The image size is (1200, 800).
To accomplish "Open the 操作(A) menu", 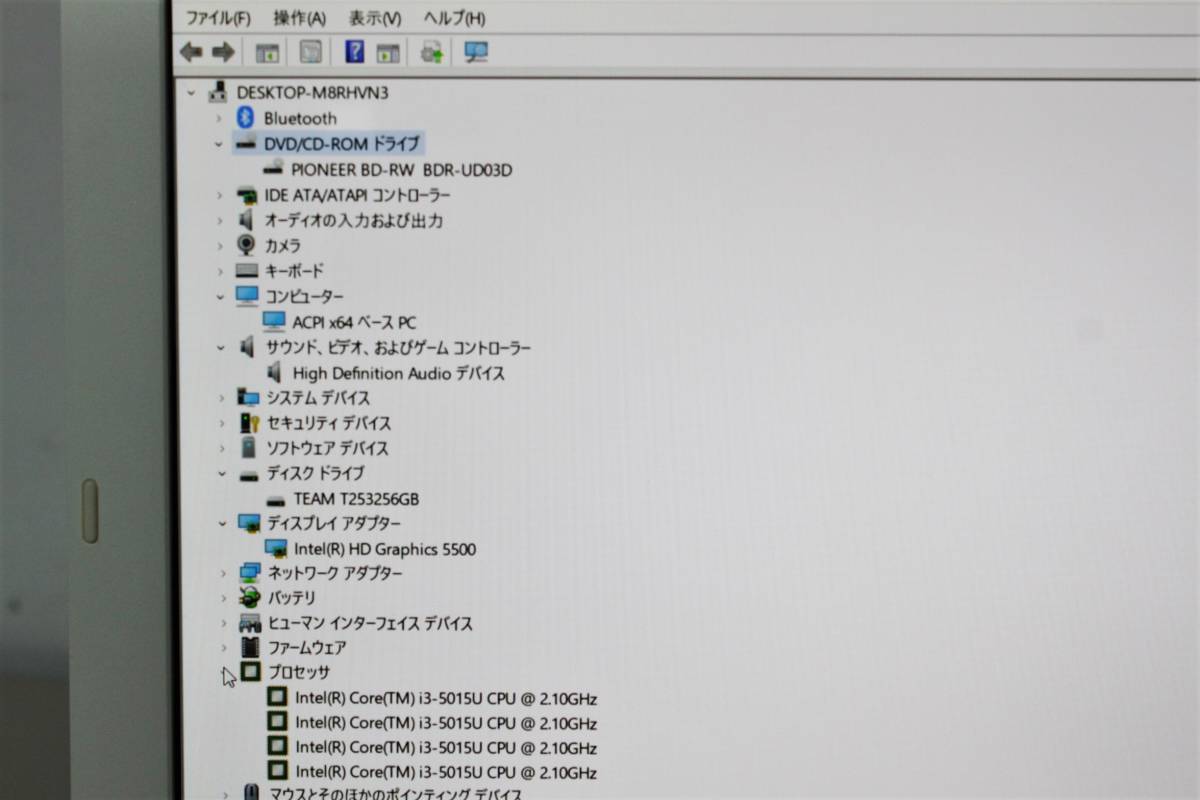I will coord(299,18).
